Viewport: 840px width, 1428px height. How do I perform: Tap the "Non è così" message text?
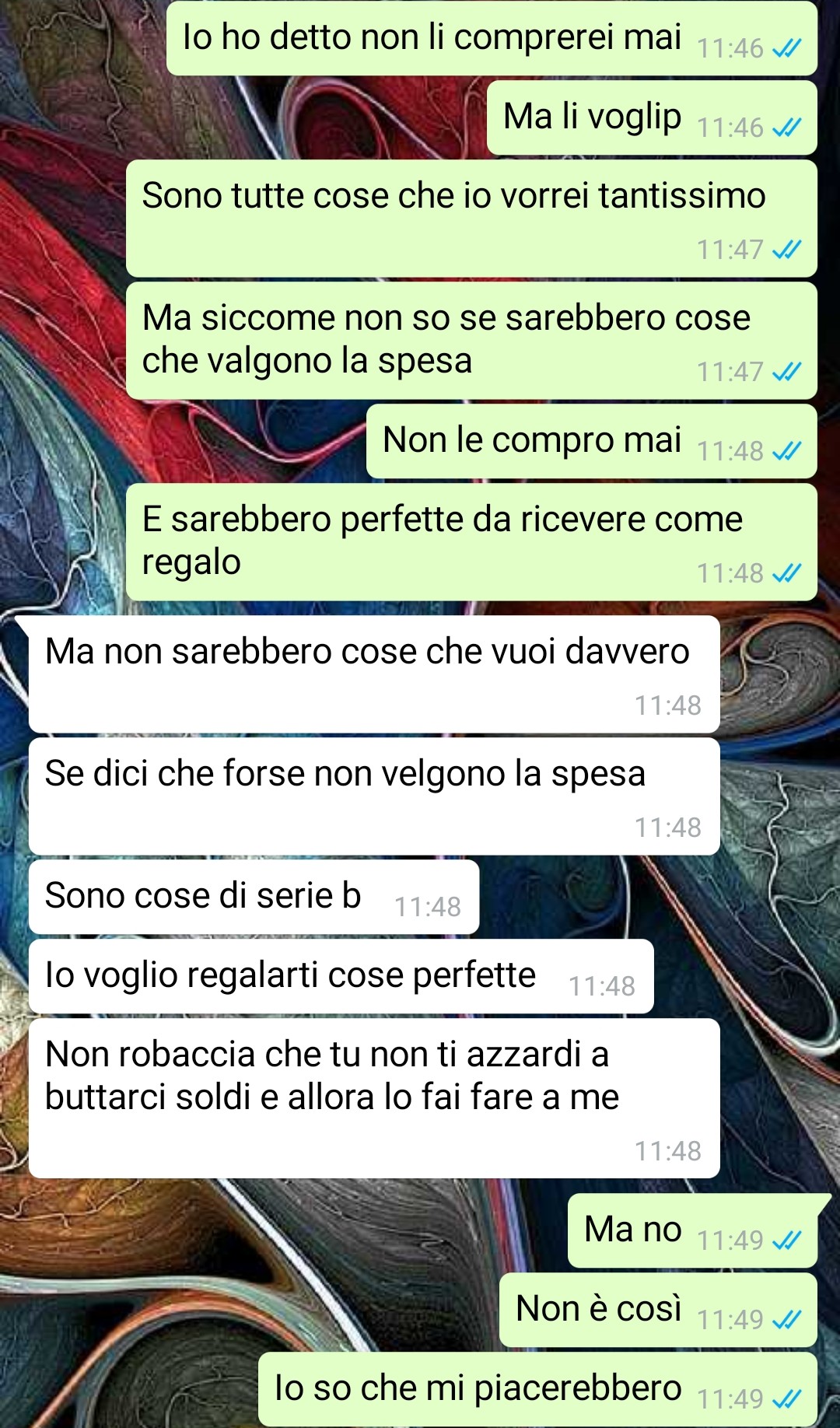pyautogui.click(x=598, y=1308)
